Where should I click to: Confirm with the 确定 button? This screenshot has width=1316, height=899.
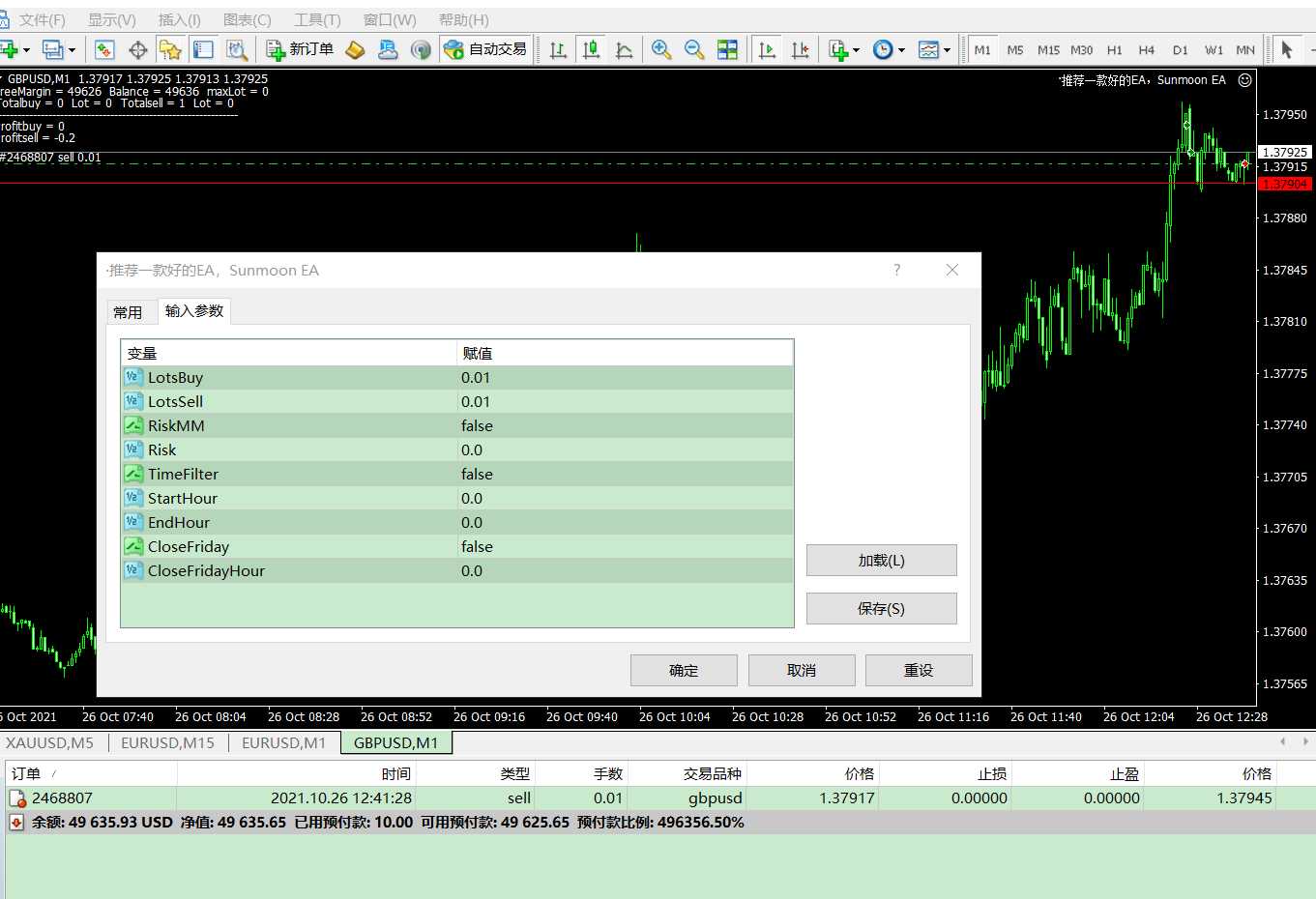(684, 671)
